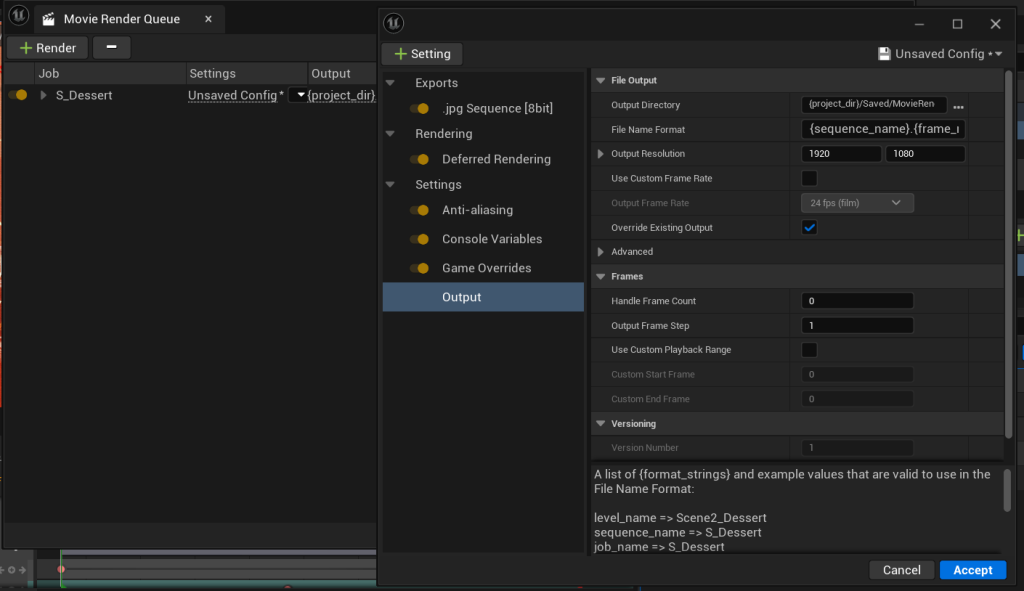Toggle the Deferred Rendering switch
1024x591 pixels.
tap(420, 159)
